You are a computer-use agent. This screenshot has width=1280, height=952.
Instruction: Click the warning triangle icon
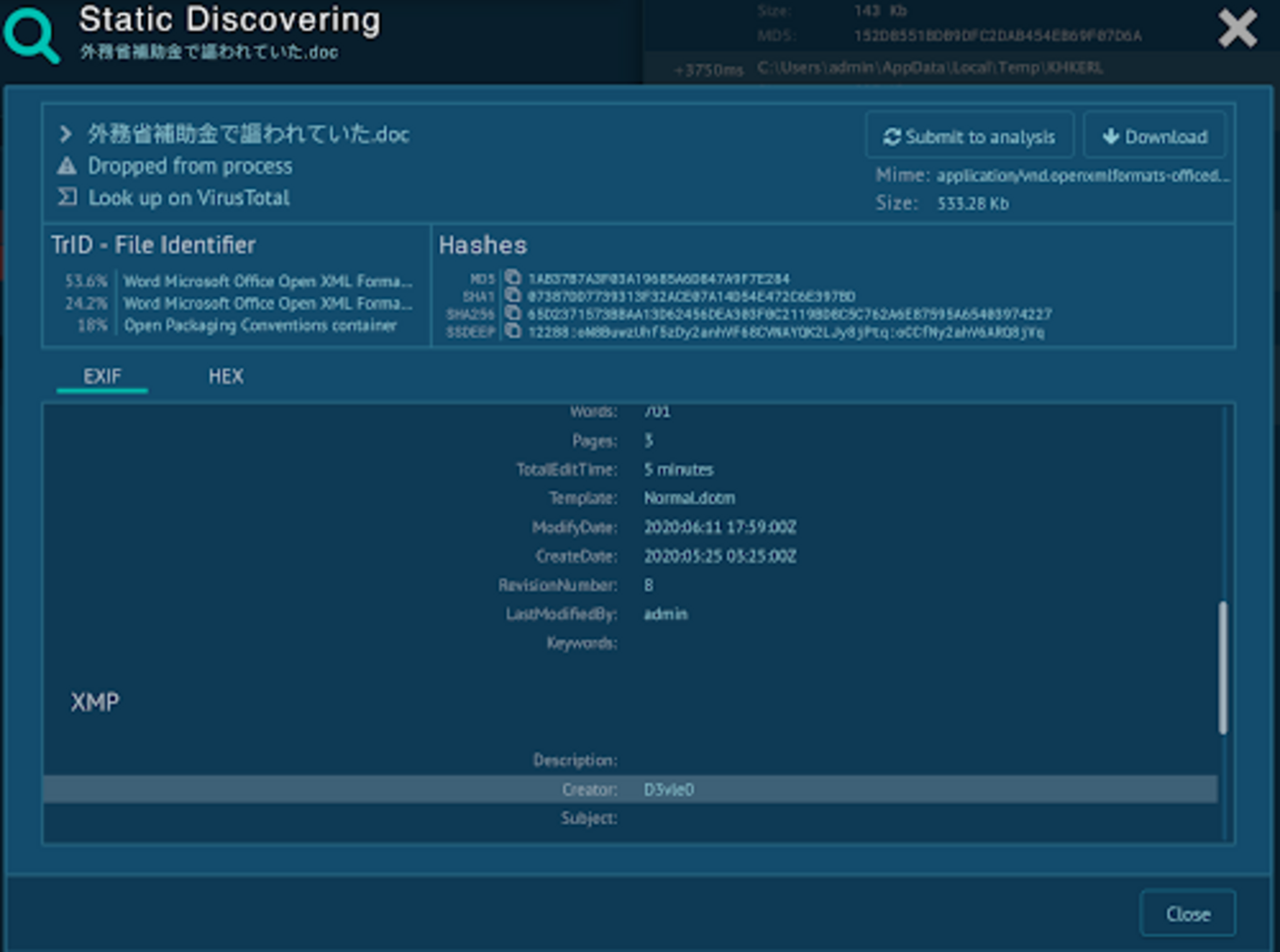click(x=66, y=165)
